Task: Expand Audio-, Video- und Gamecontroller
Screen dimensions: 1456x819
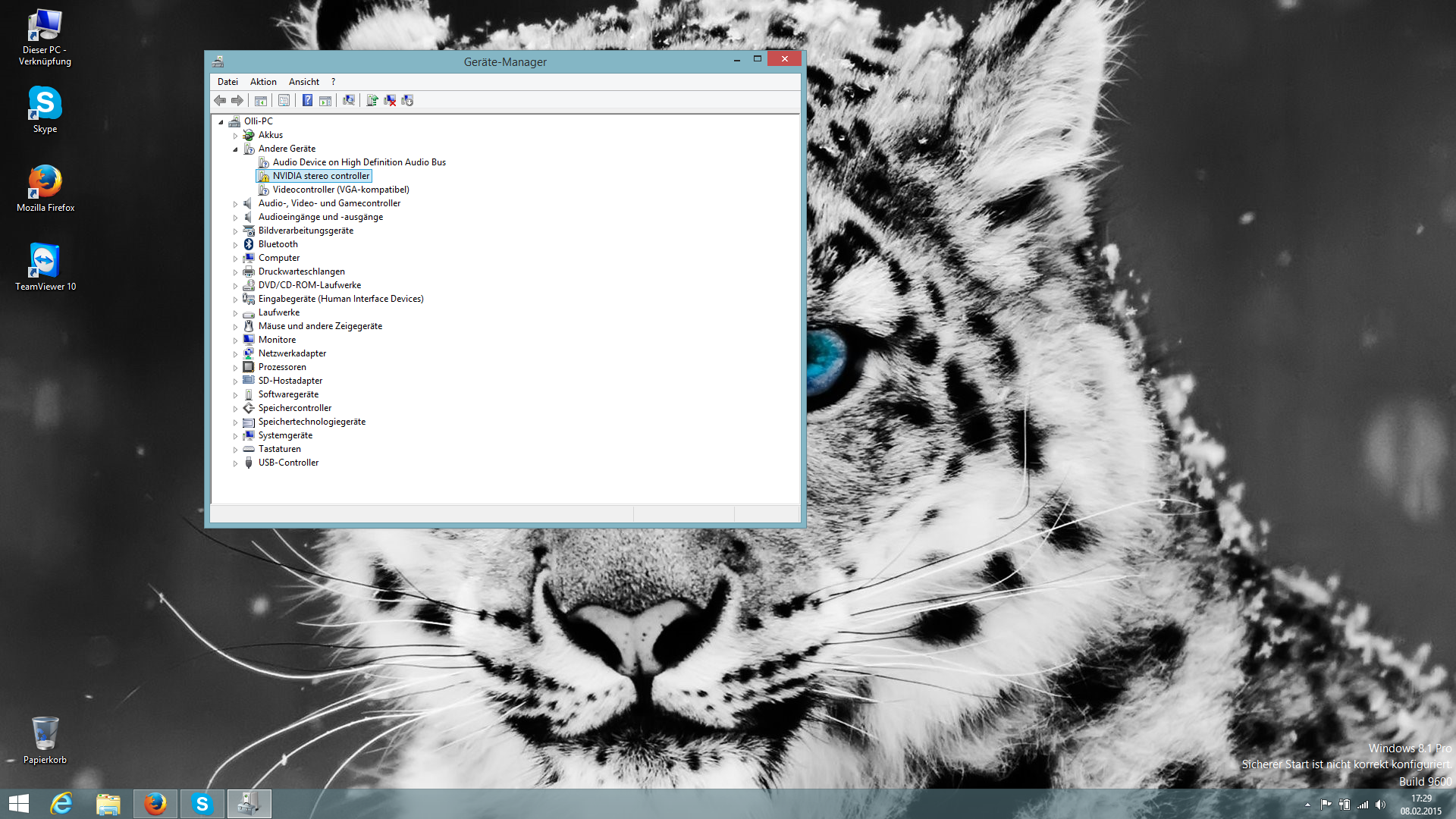Action: pyautogui.click(x=235, y=204)
